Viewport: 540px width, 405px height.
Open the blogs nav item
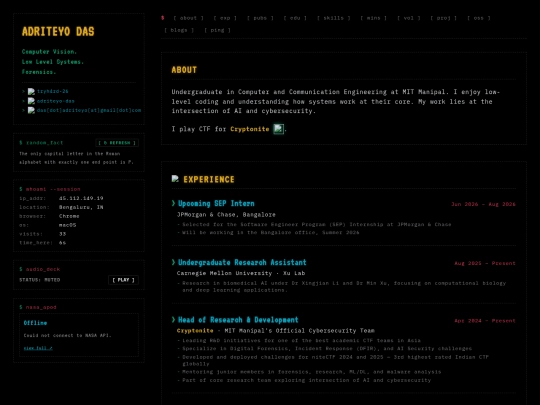(x=179, y=30)
